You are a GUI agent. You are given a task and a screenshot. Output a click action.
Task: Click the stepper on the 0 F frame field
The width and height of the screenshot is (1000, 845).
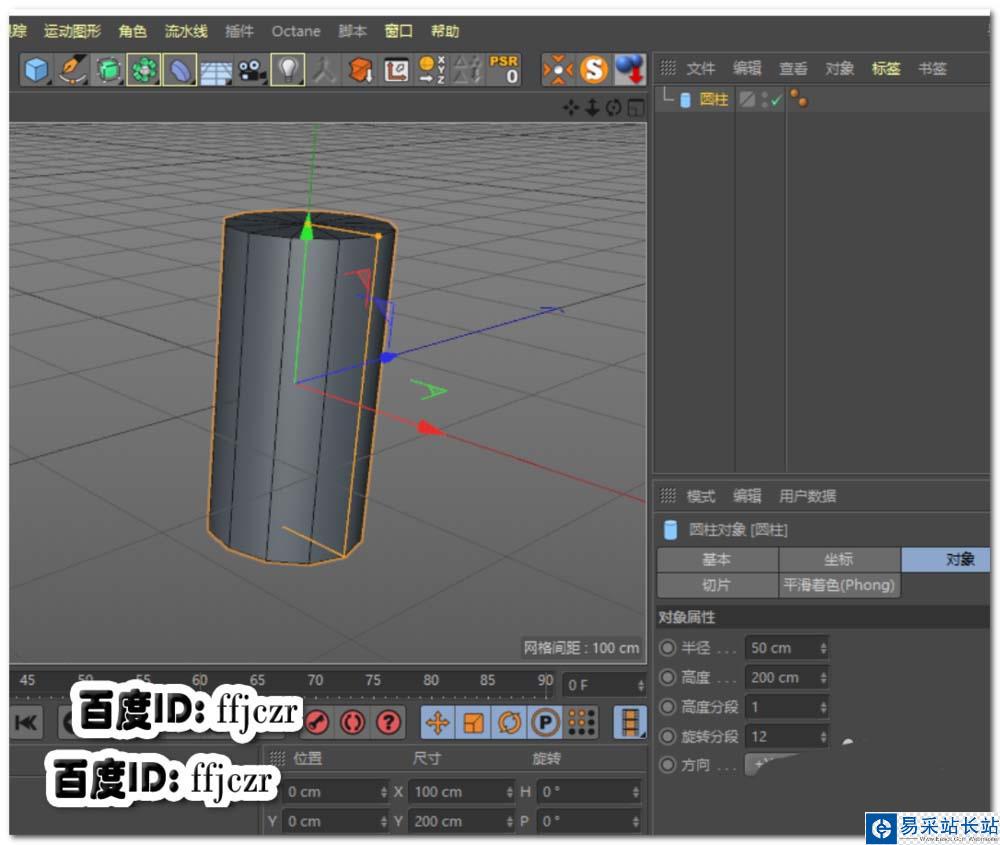pyautogui.click(x=639, y=685)
